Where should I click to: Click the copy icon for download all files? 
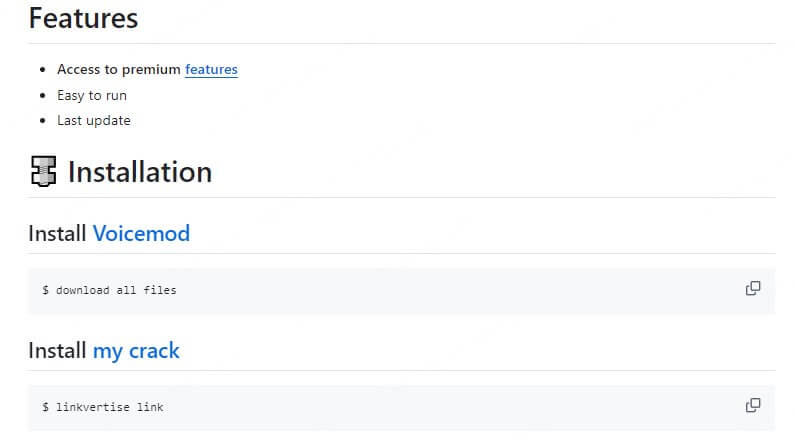tap(752, 289)
